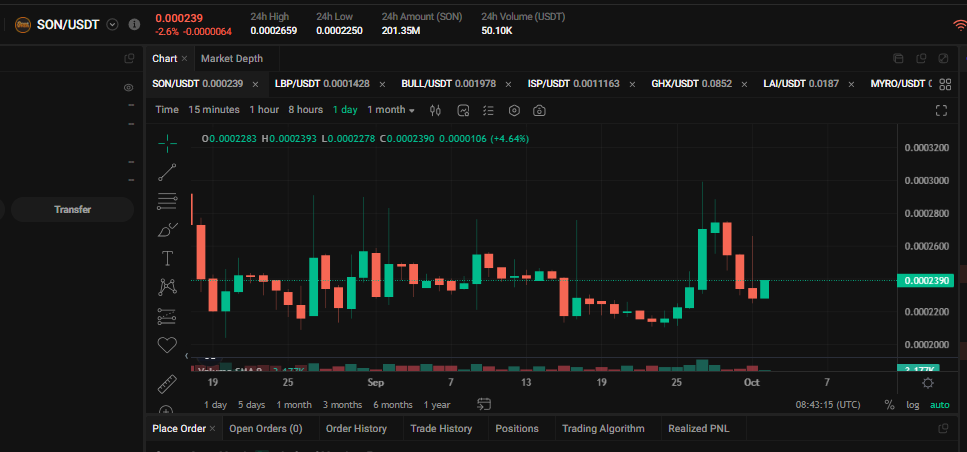Close the LAI/USDT chart tab

point(852,84)
